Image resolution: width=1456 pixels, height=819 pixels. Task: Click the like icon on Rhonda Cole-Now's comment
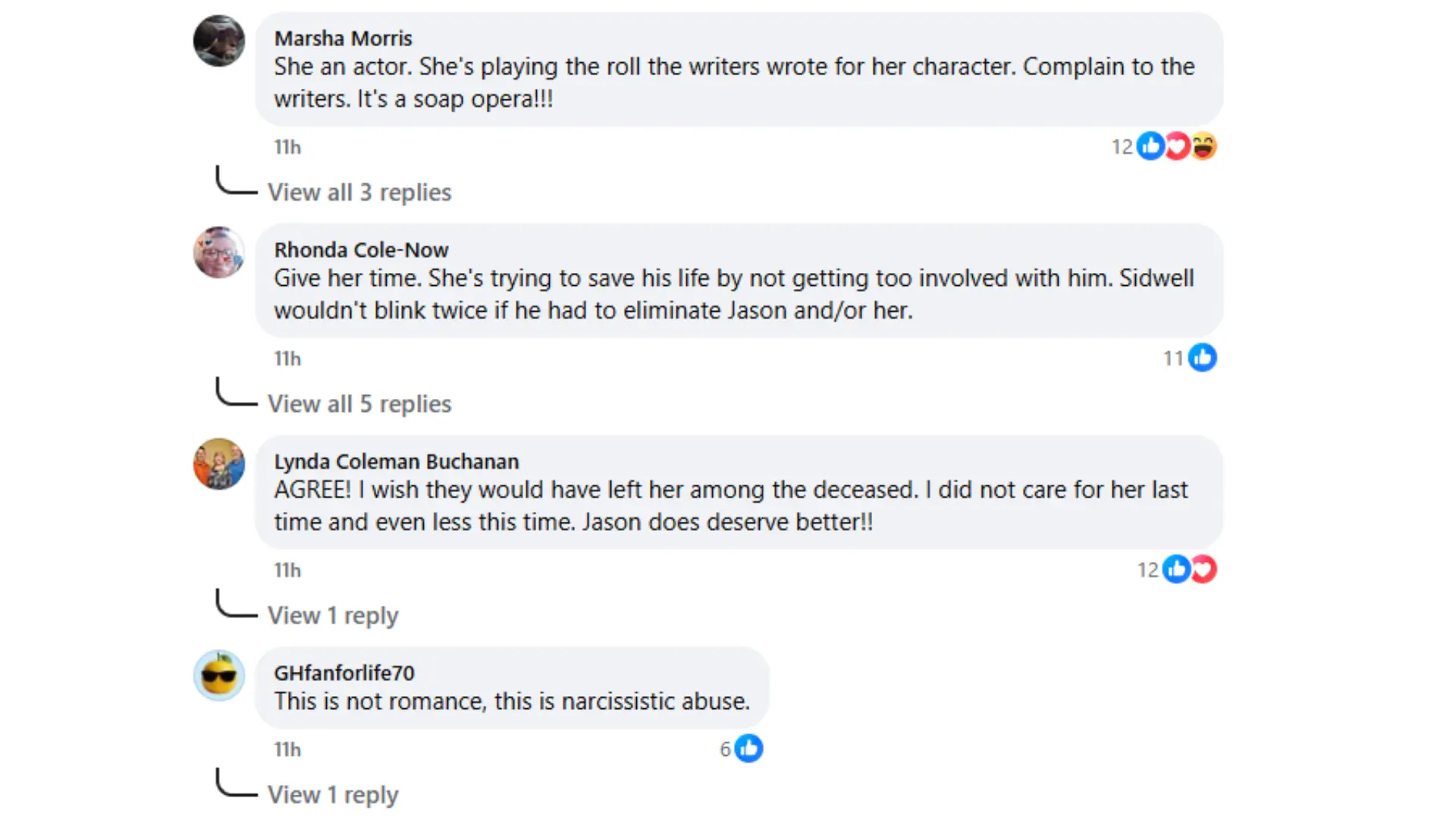tap(1202, 357)
